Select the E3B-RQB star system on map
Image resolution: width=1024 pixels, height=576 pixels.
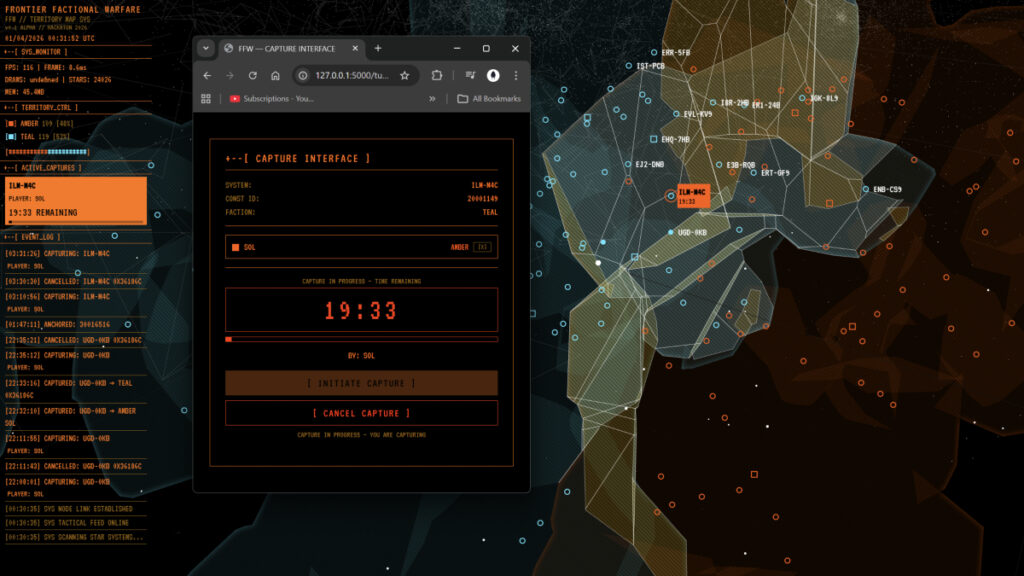click(x=719, y=165)
